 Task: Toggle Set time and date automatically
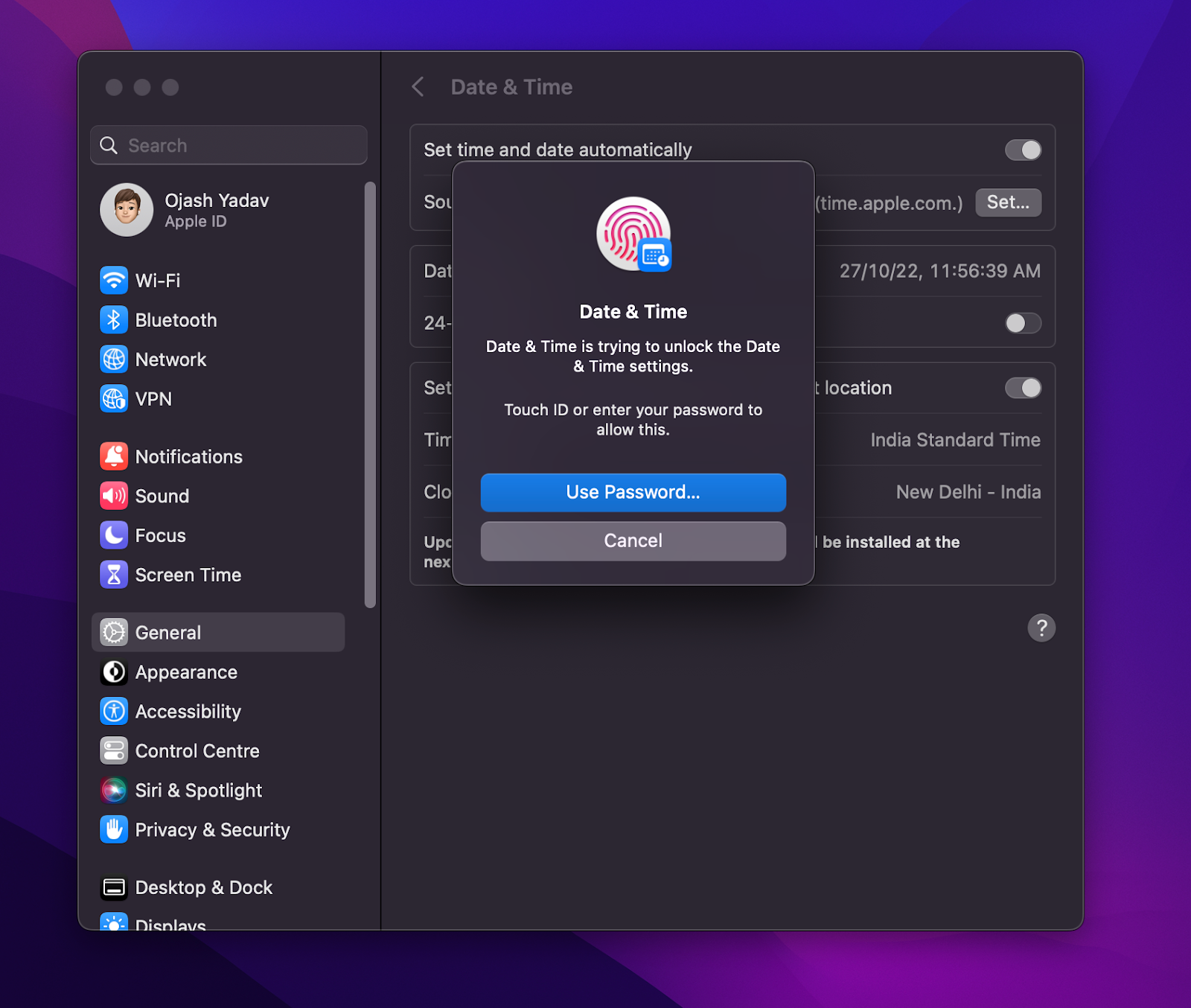pos(1023,150)
